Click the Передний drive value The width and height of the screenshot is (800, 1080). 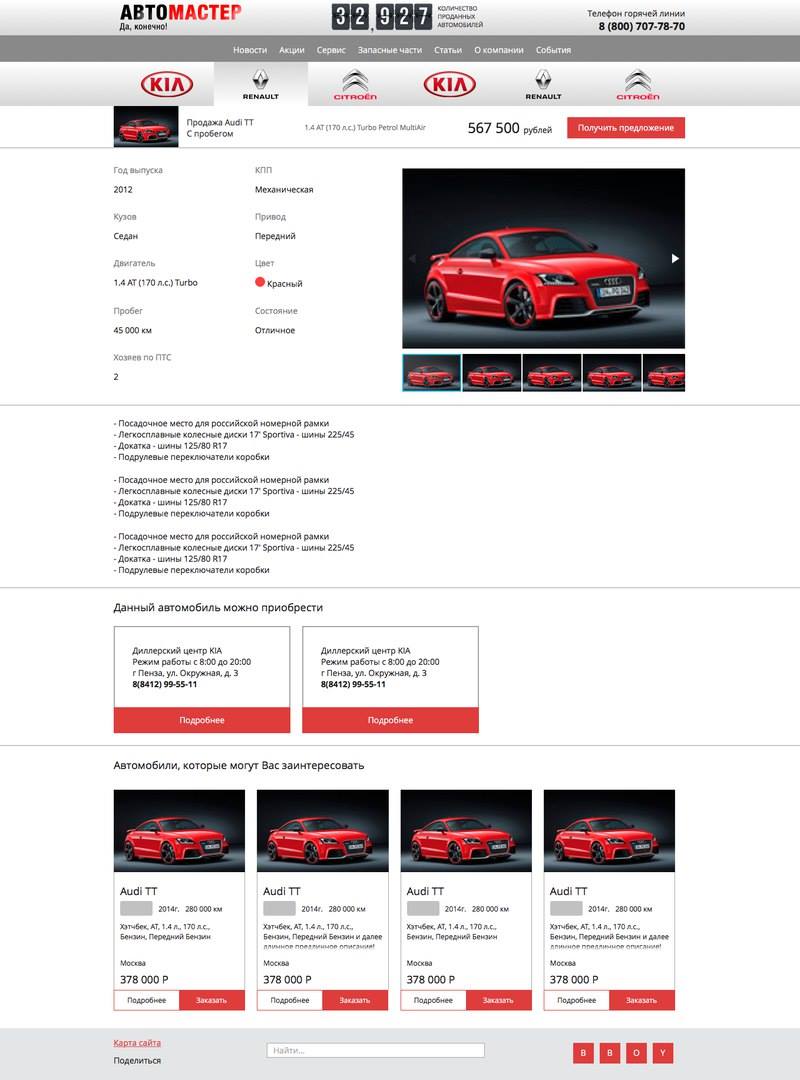(x=275, y=236)
